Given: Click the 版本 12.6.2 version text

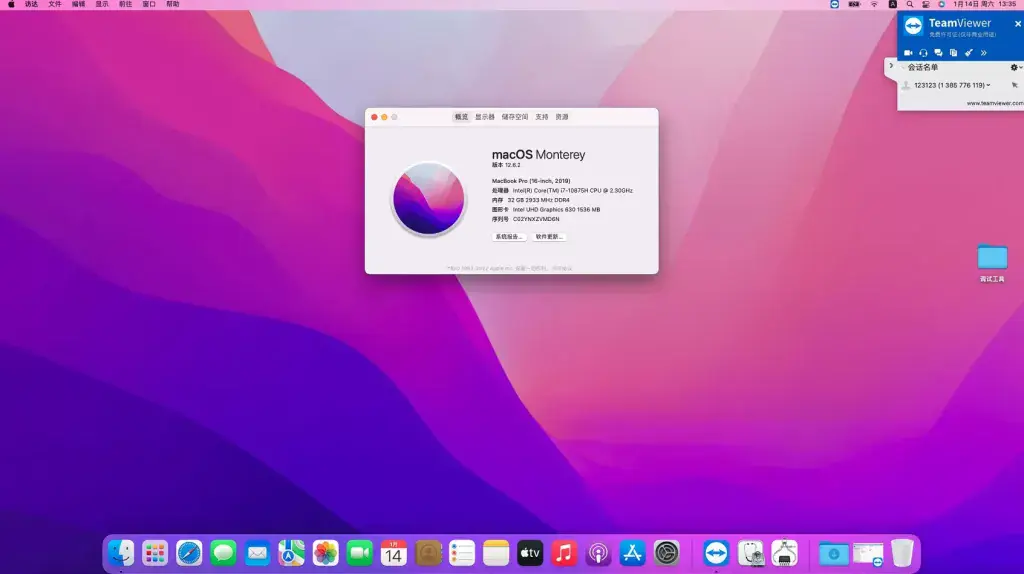Looking at the screenshot, I should pos(506,165).
